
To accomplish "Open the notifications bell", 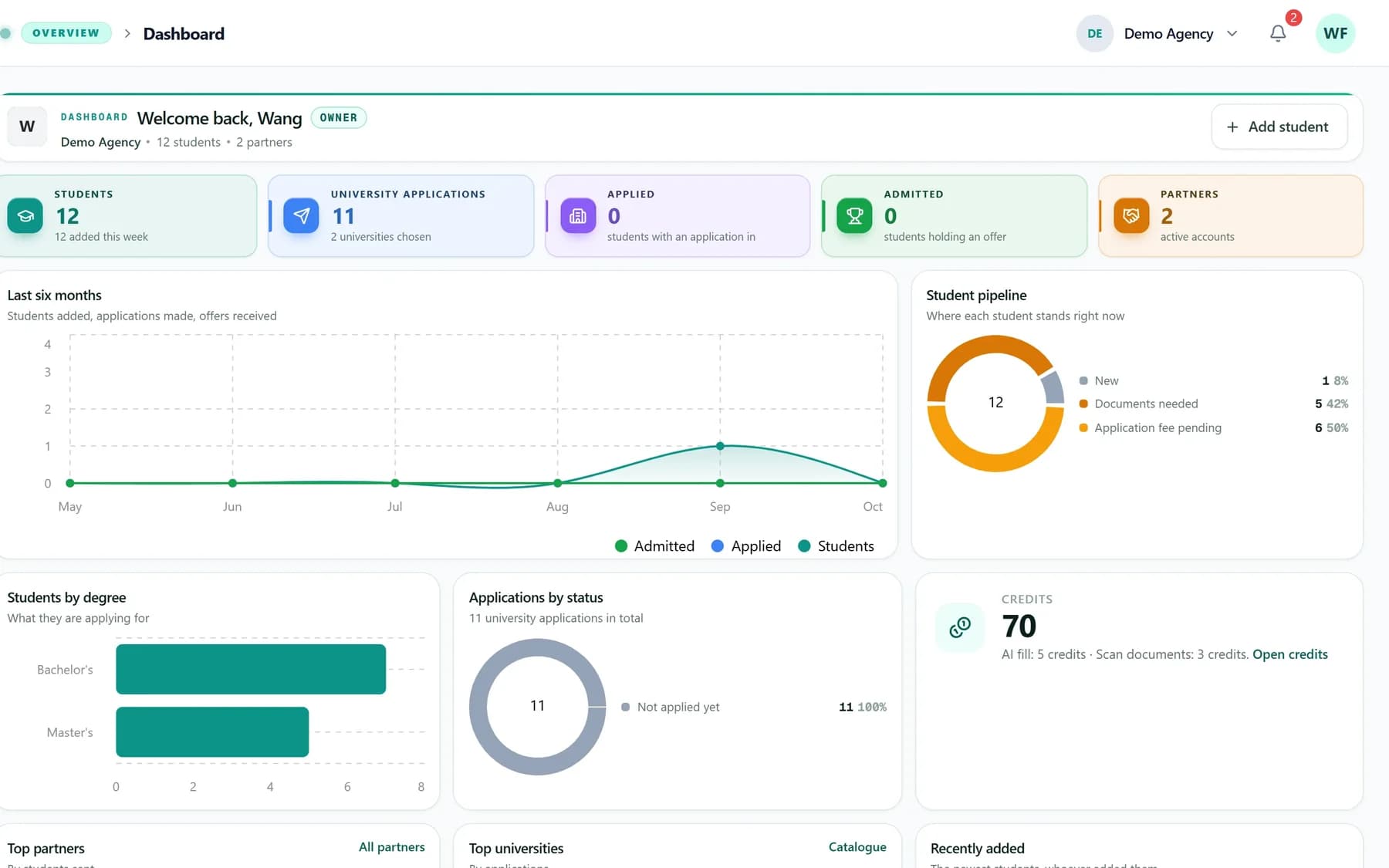I will [1278, 33].
